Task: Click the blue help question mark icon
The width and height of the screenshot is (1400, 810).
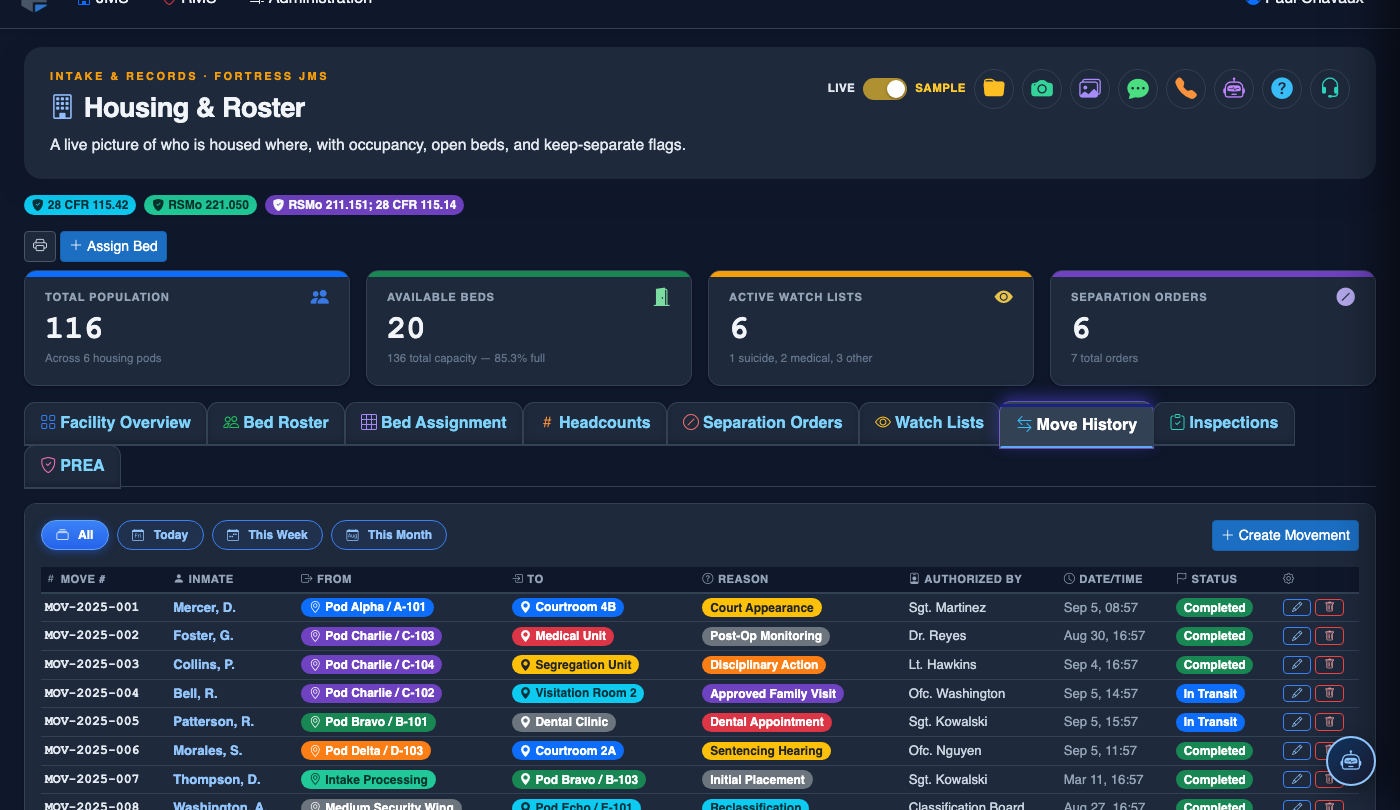Action: click(1282, 88)
